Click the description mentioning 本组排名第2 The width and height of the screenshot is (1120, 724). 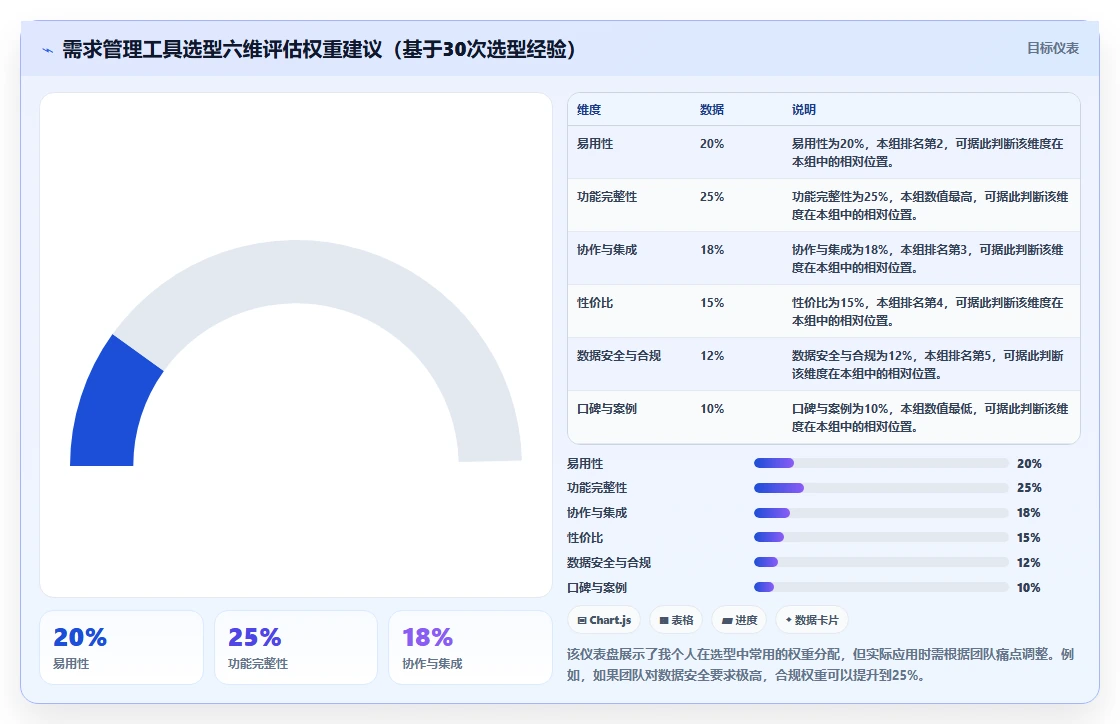click(x=928, y=153)
